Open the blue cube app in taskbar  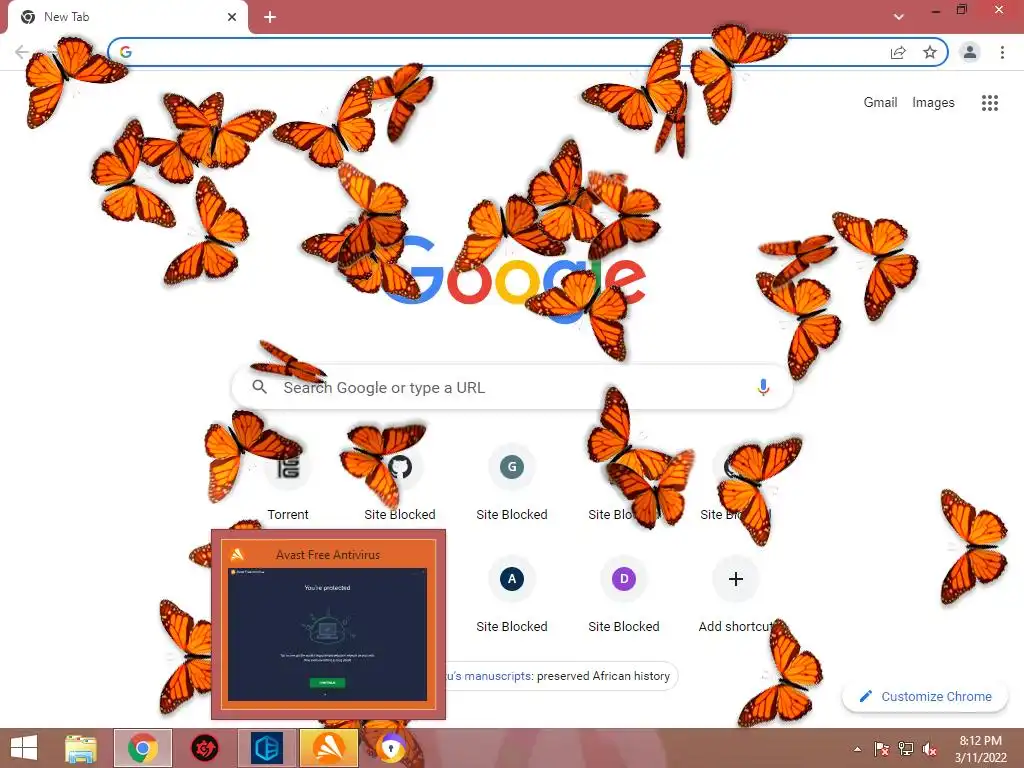point(266,748)
